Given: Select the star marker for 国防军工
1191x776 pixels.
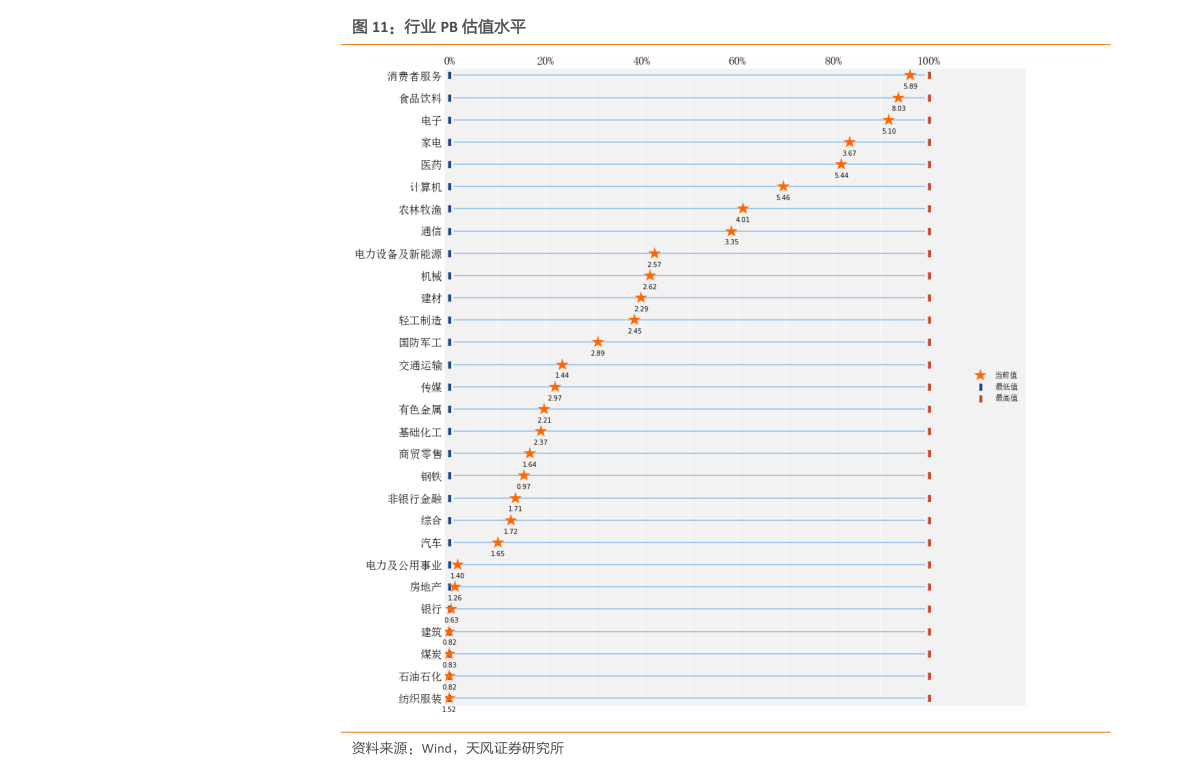Looking at the screenshot, I should point(598,342).
